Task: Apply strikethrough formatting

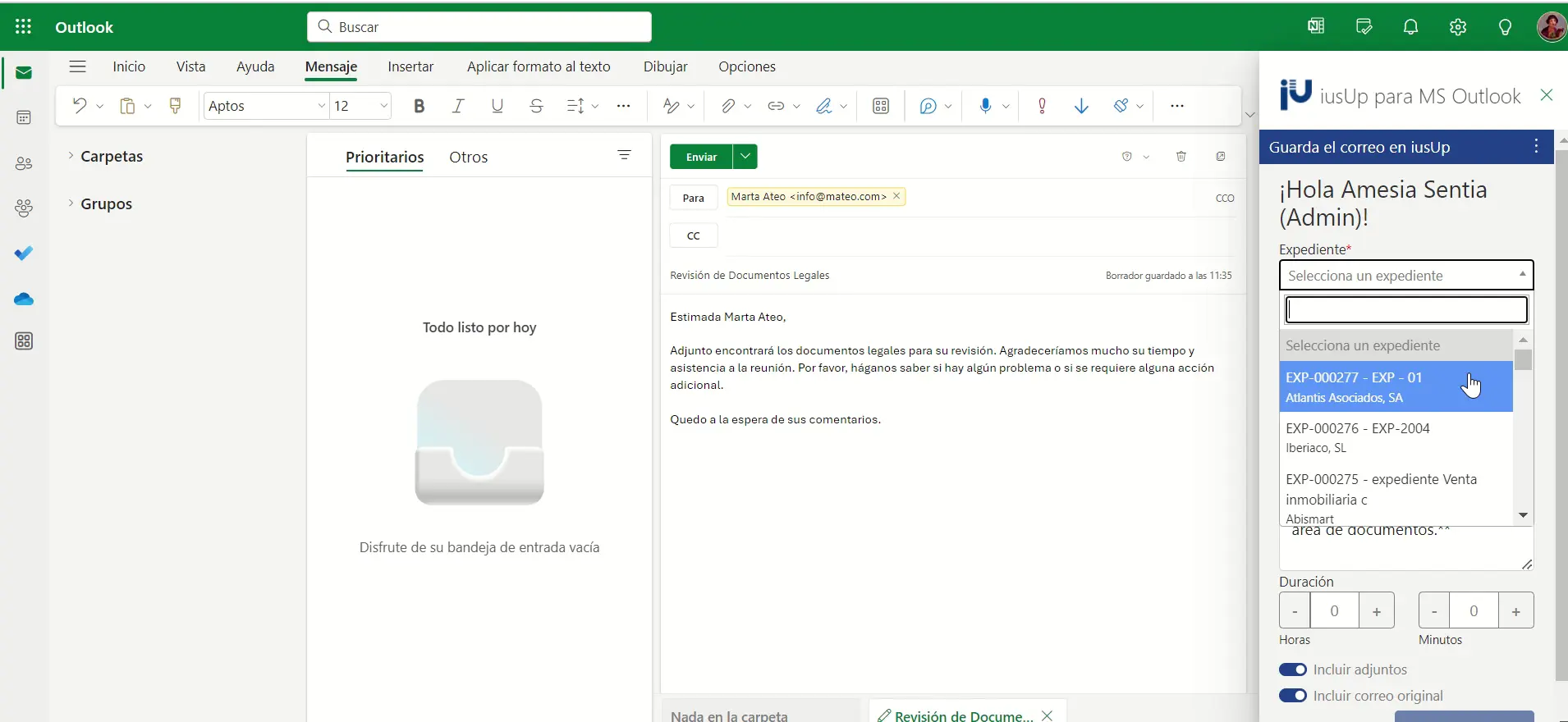Action: [536, 106]
